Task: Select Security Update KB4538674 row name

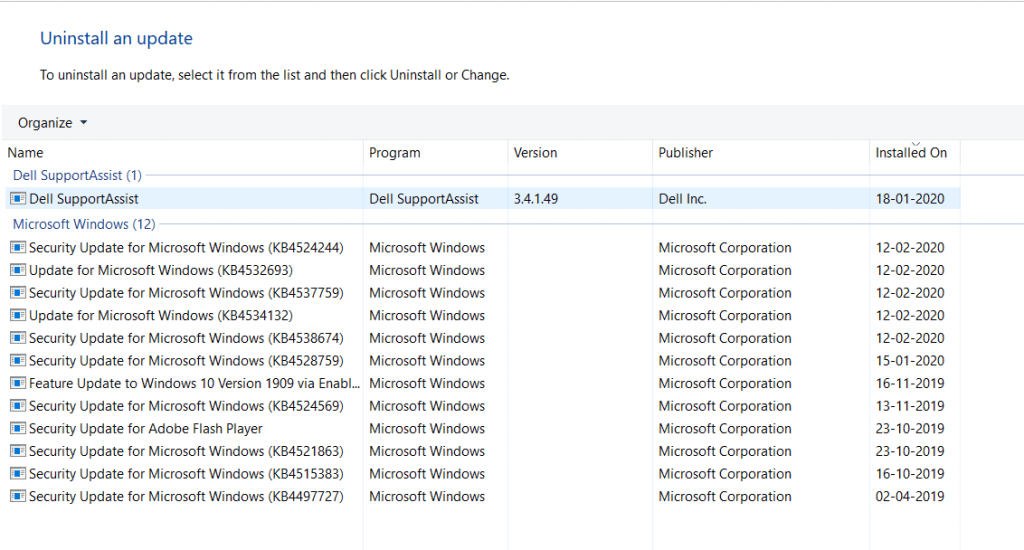Action: point(186,338)
